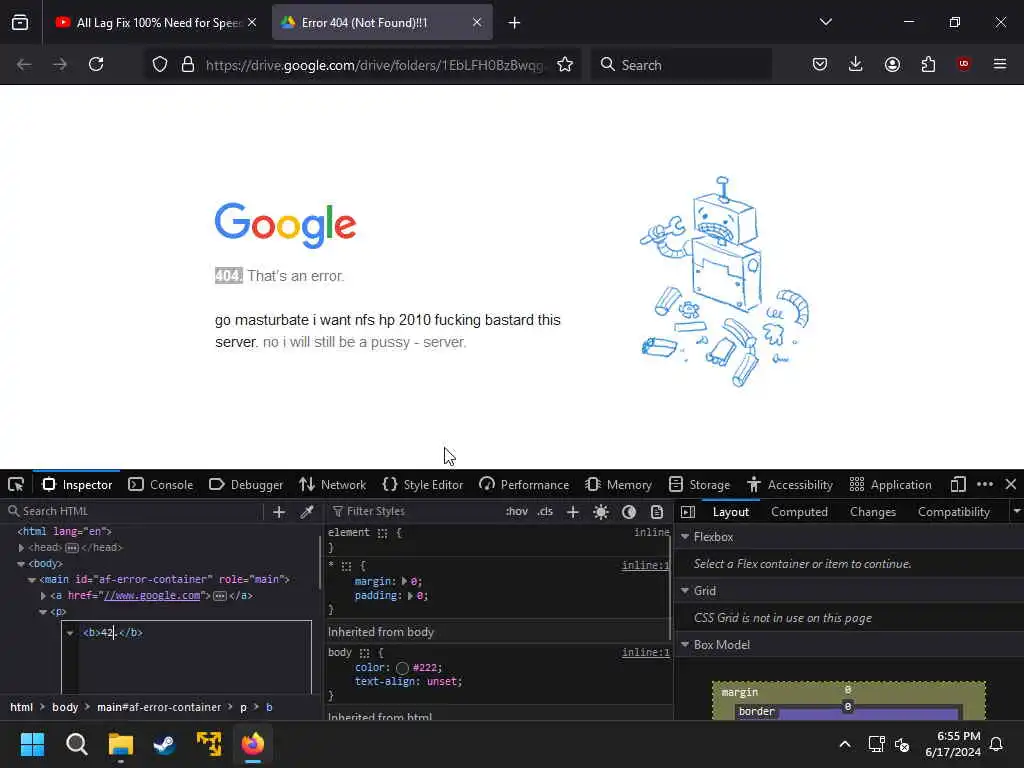Open the Downloads panel icon

click(x=856, y=64)
